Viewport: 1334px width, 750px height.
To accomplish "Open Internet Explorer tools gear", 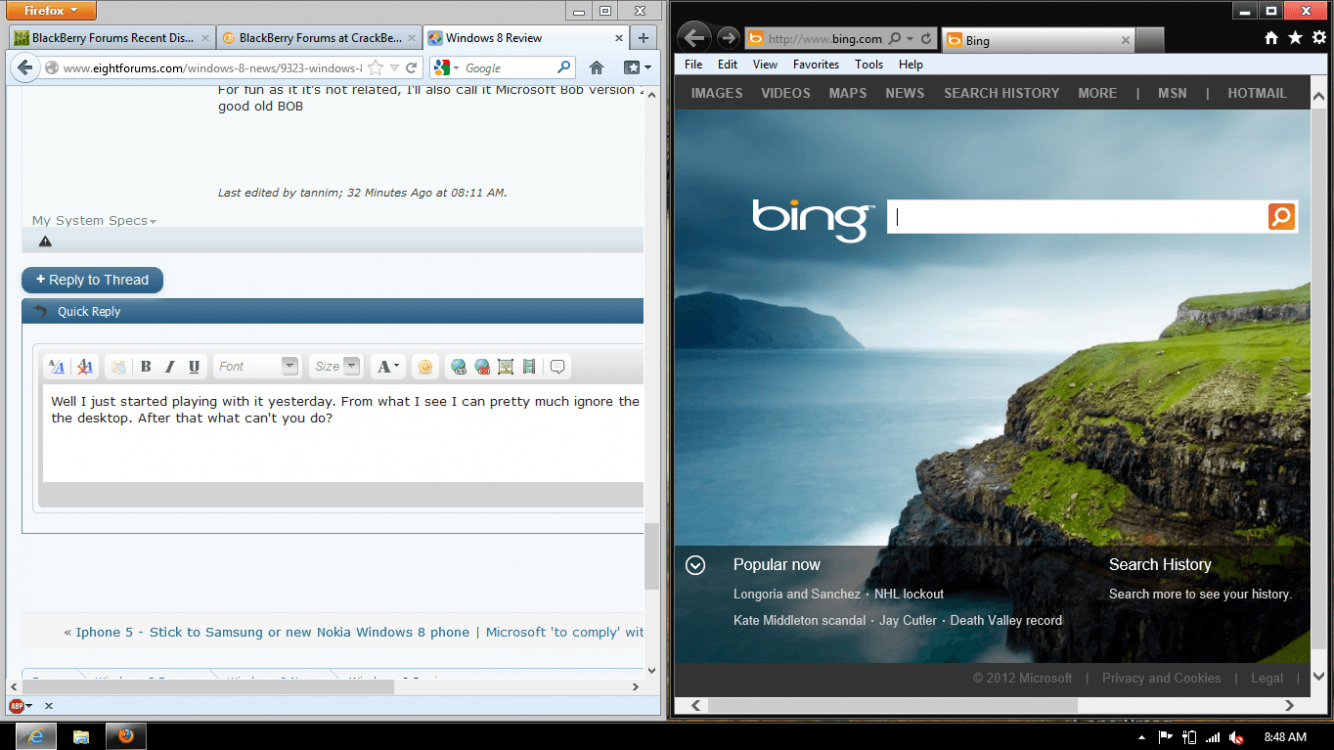I will pyautogui.click(x=1319, y=38).
